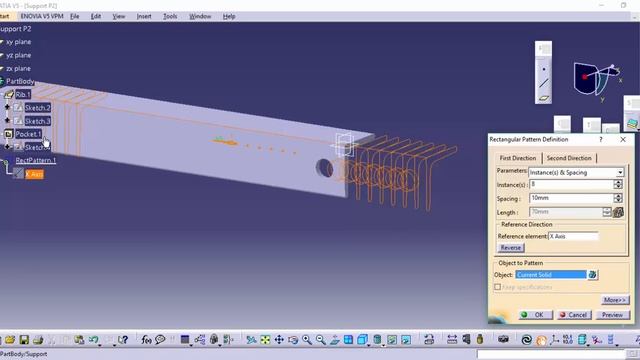Click the Rectangular Pattern icon at right edge
640x360 pixels.
point(632,123)
